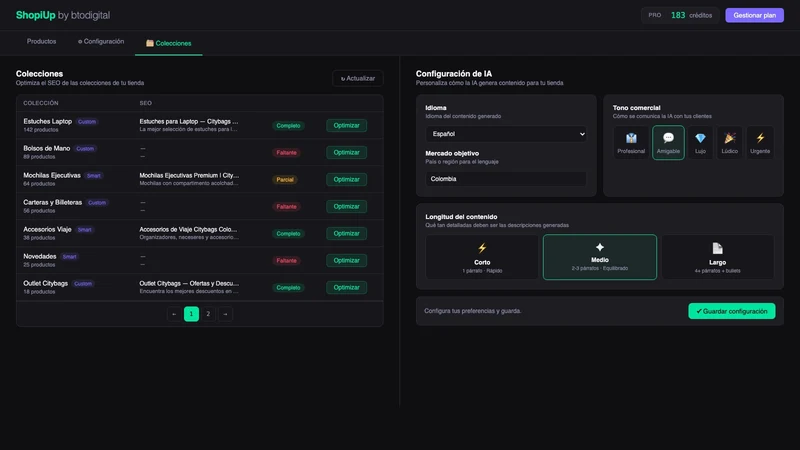Select the Amigable tone option
The height and width of the screenshot is (450, 800).
pos(668,142)
